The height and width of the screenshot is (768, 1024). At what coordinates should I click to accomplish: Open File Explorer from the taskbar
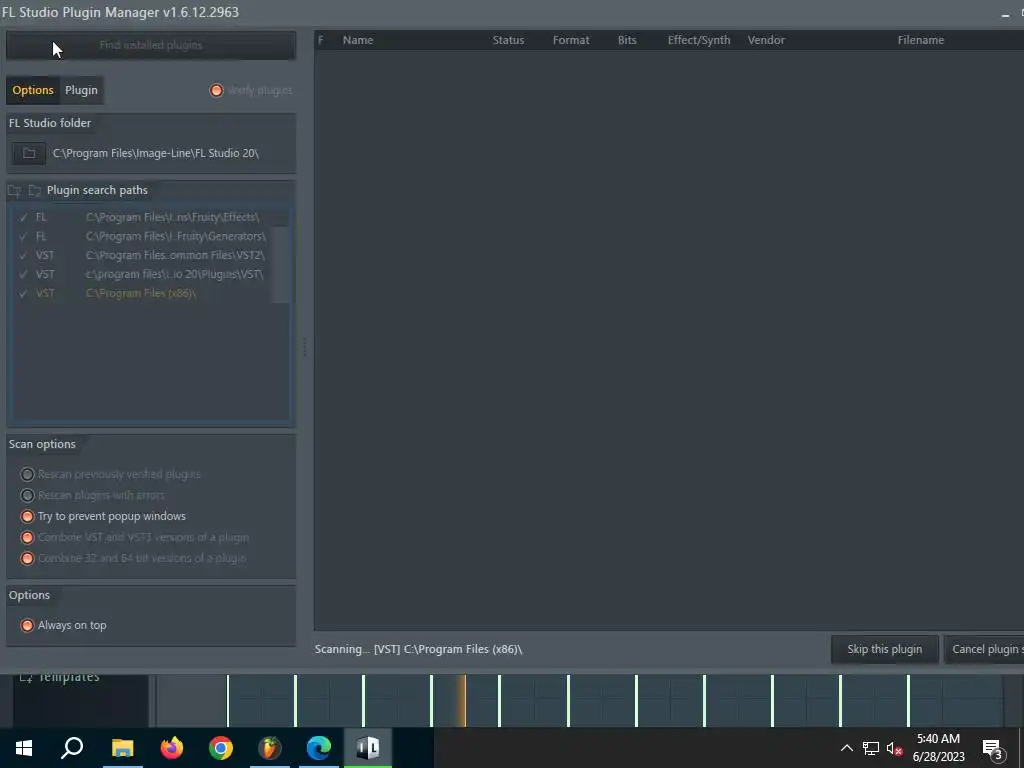click(122, 748)
